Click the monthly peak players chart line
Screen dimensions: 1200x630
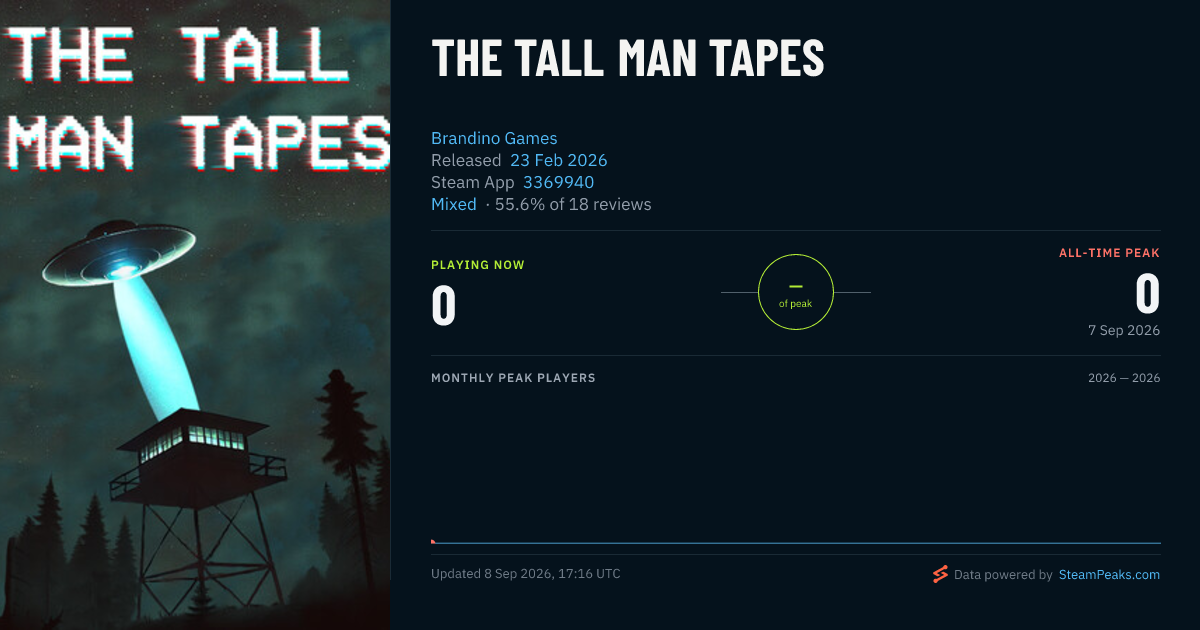click(796, 543)
